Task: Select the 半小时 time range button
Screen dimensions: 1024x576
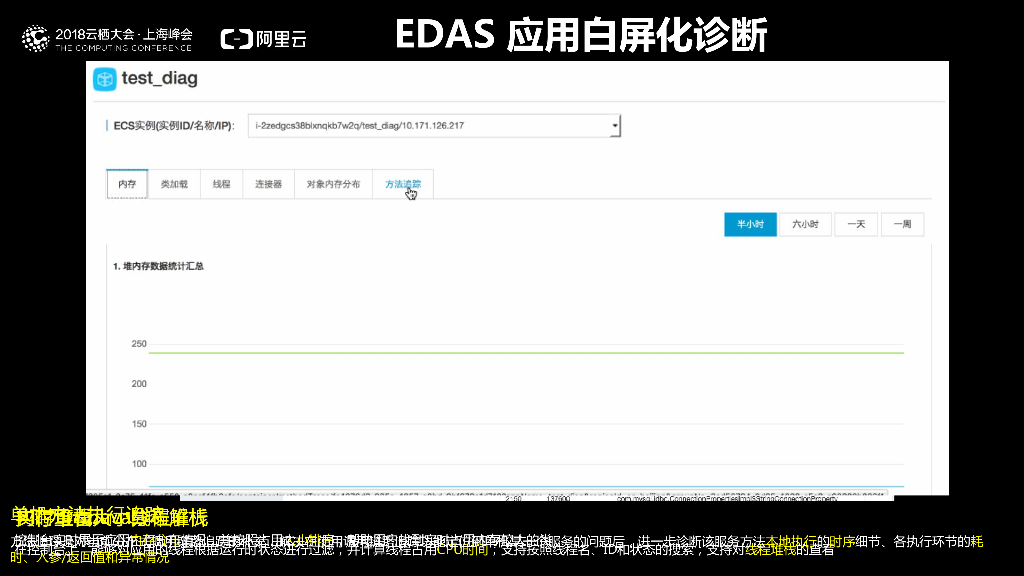Action: 750,224
